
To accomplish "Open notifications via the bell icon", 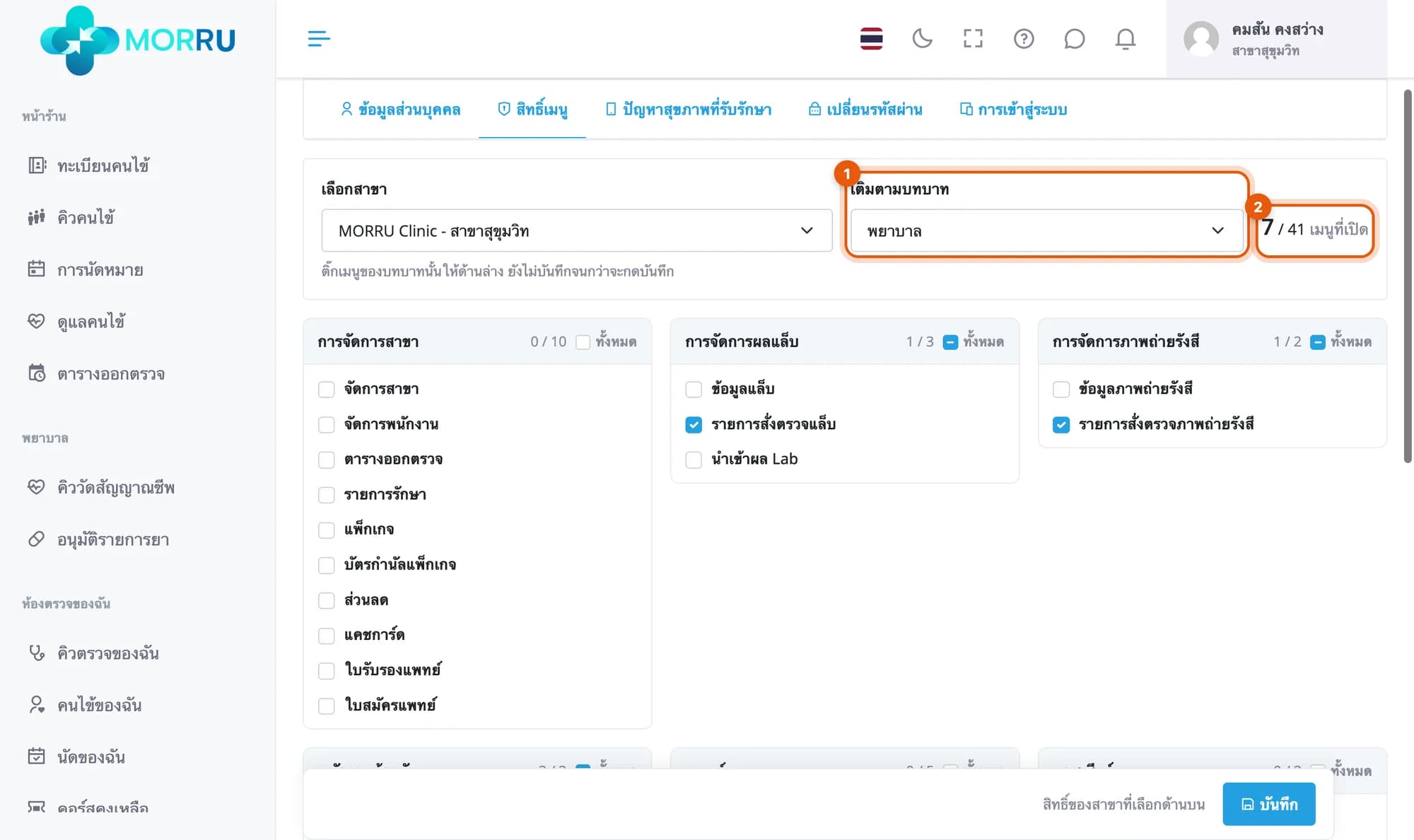I will pos(1125,38).
